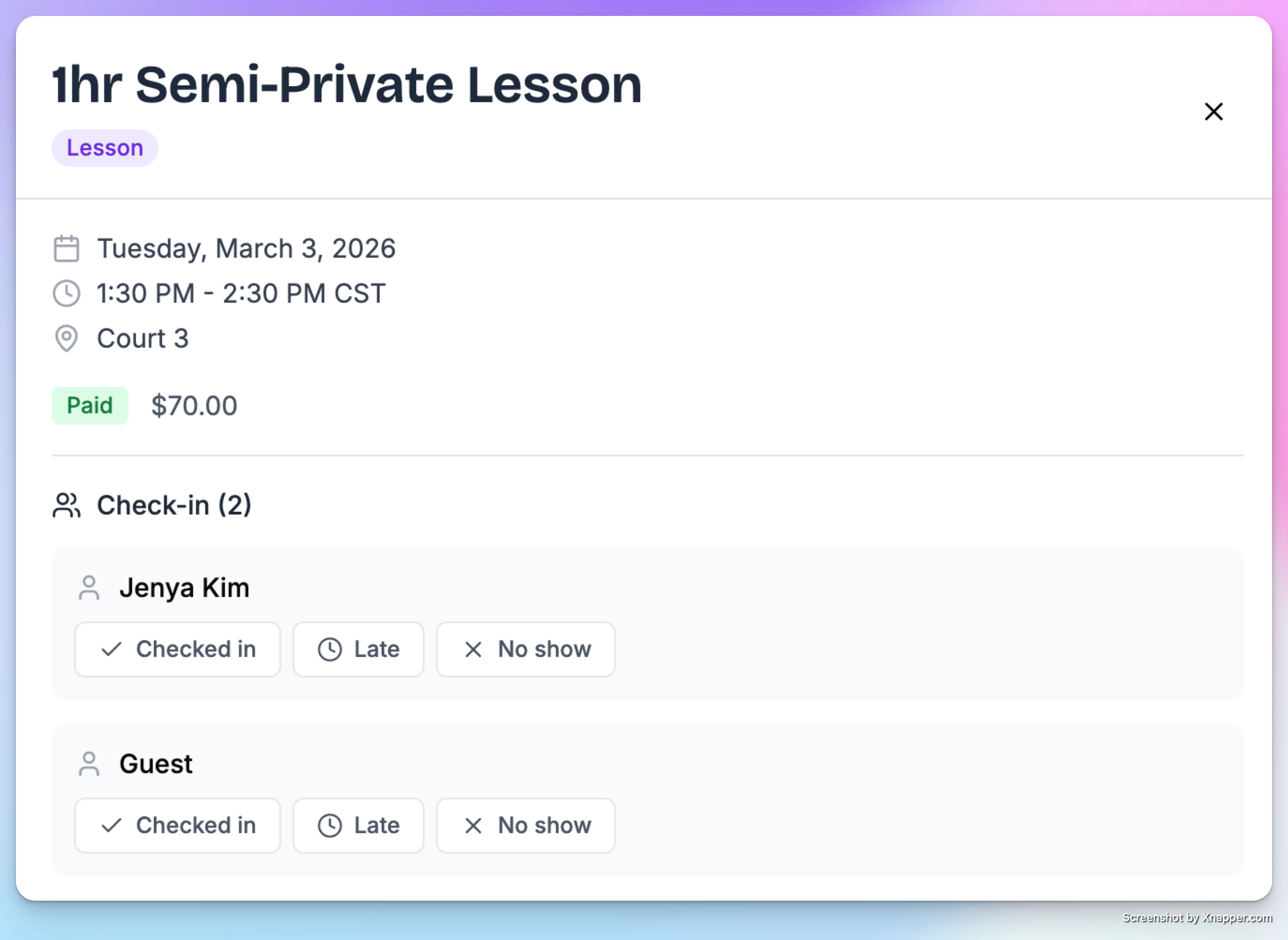Select the Guest attendee name
The image size is (1288, 940).
pyautogui.click(x=156, y=764)
